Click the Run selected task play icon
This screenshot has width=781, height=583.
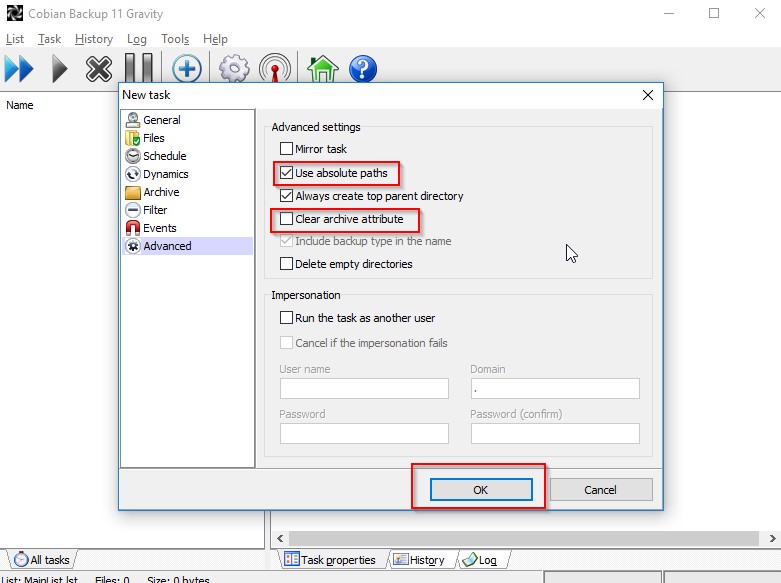click(x=60, y=69)
